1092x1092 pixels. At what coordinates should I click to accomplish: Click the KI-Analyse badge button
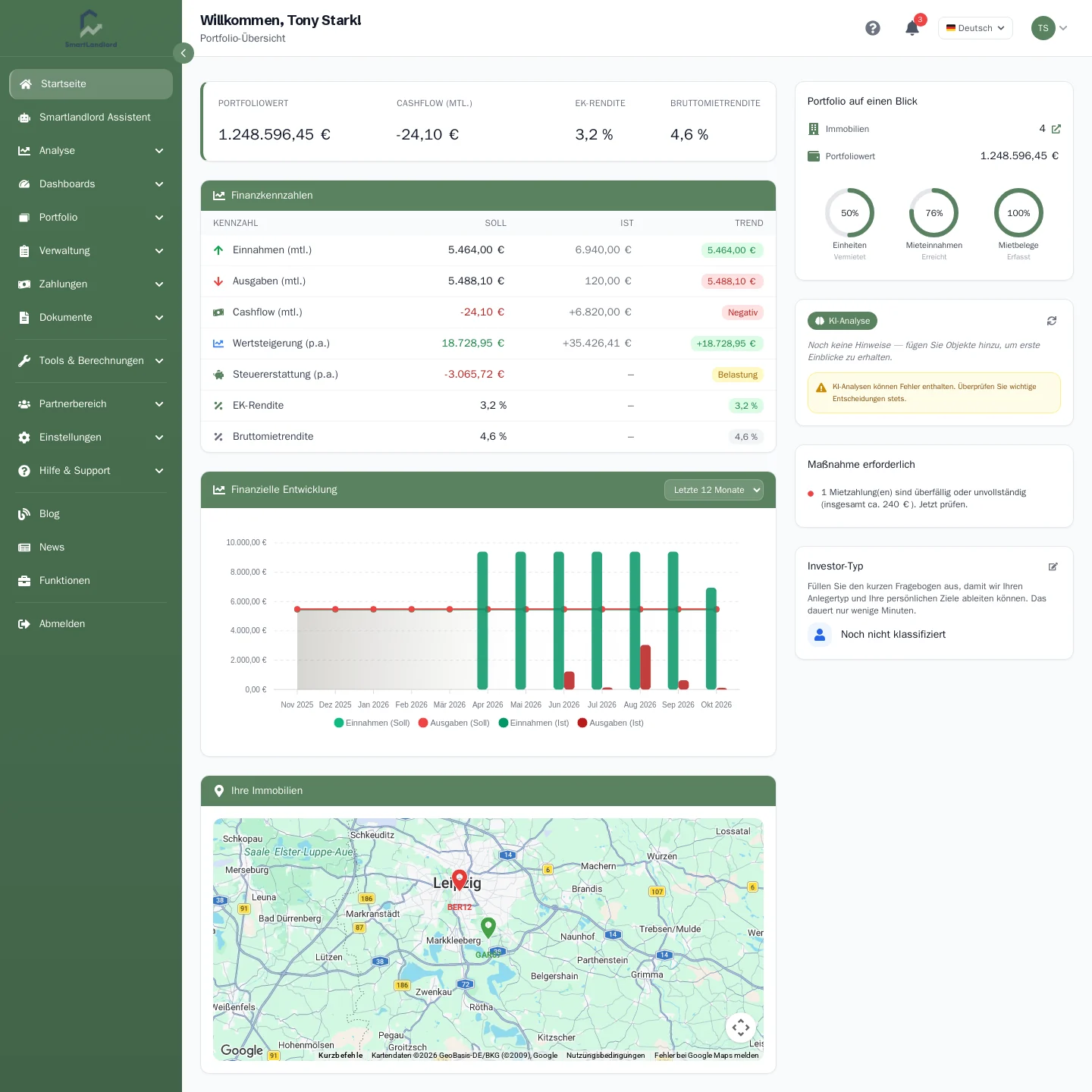point(843,321)
